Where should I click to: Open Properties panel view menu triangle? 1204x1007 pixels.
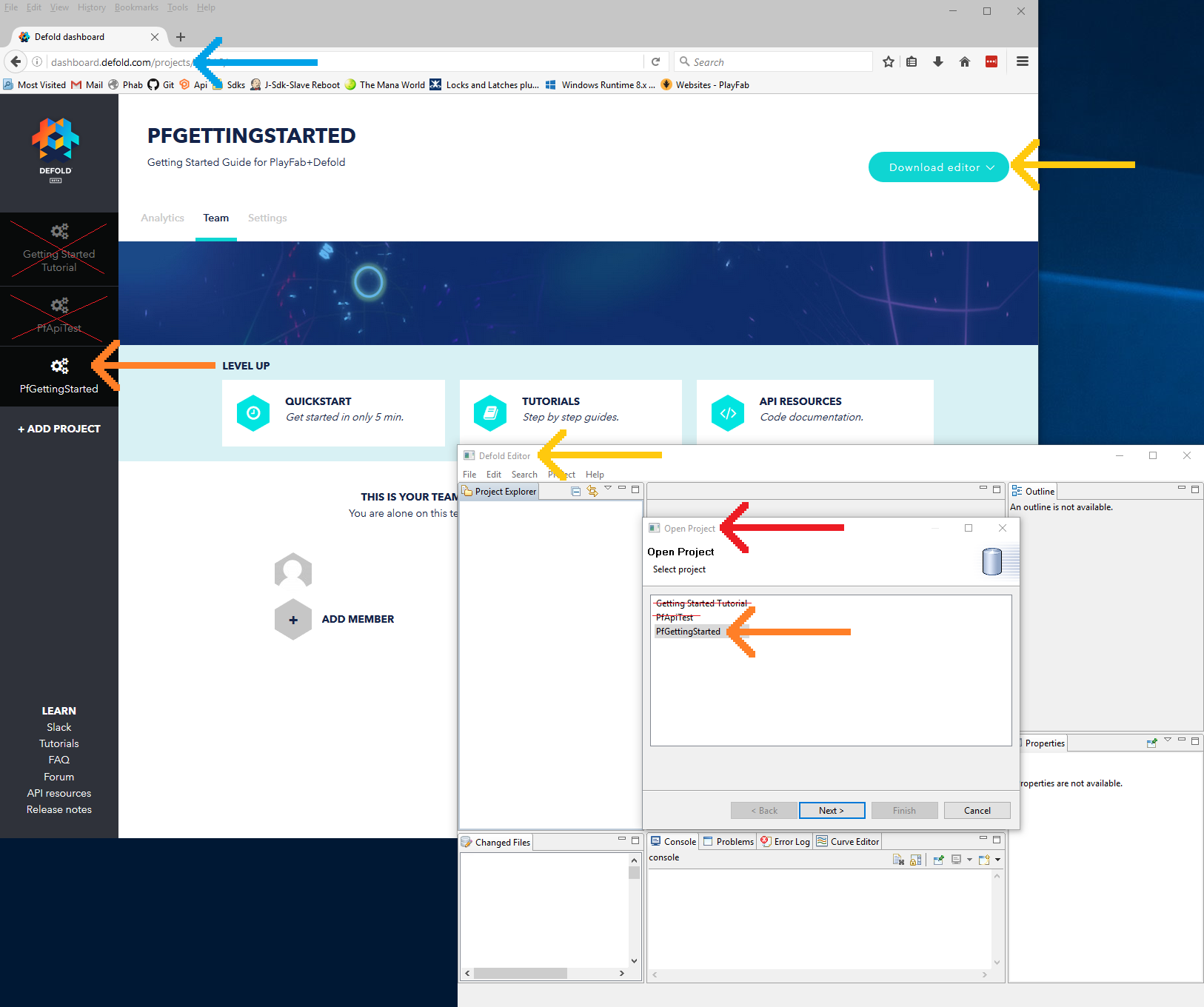point(1168,740)
